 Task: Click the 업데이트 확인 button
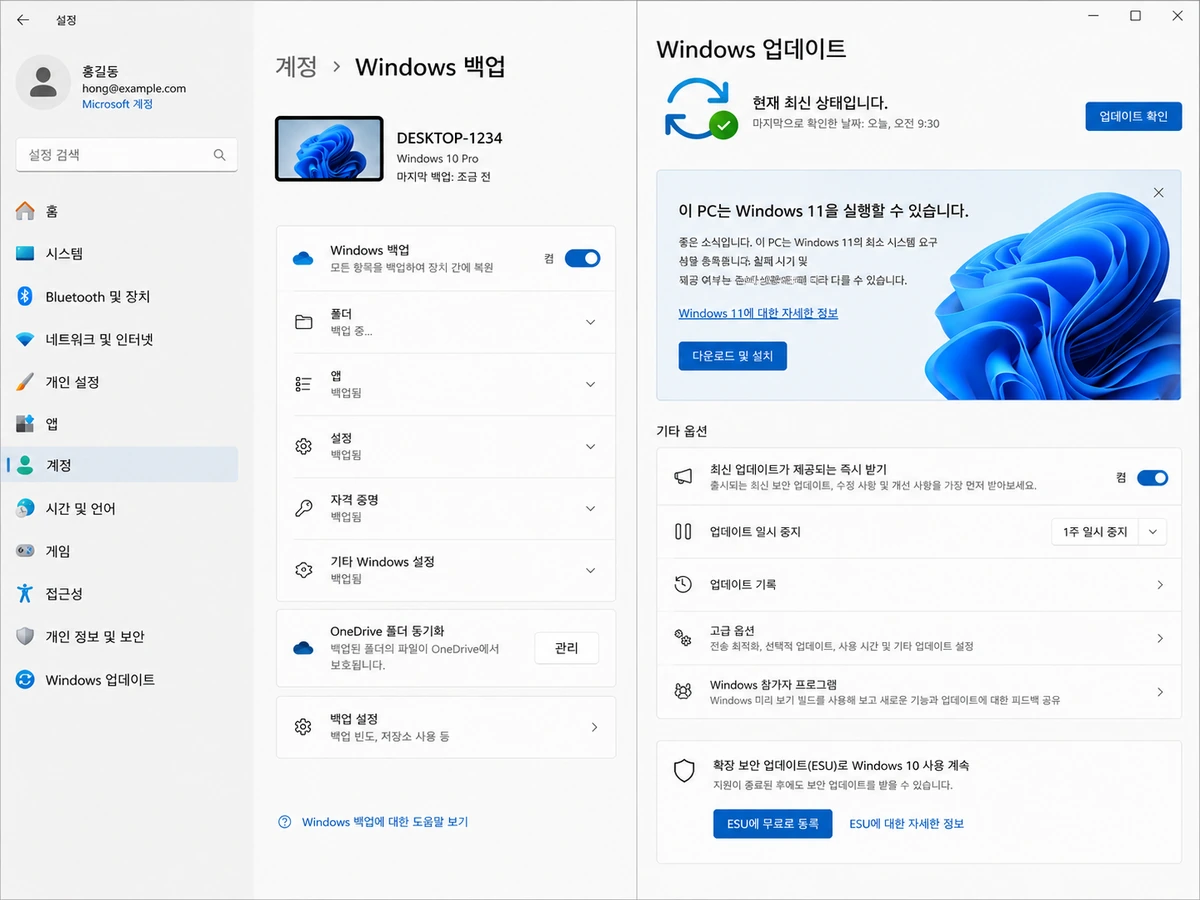pos(1133,116)
